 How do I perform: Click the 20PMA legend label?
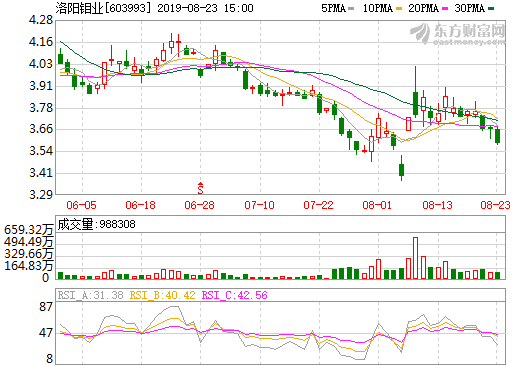coord(423,8)
